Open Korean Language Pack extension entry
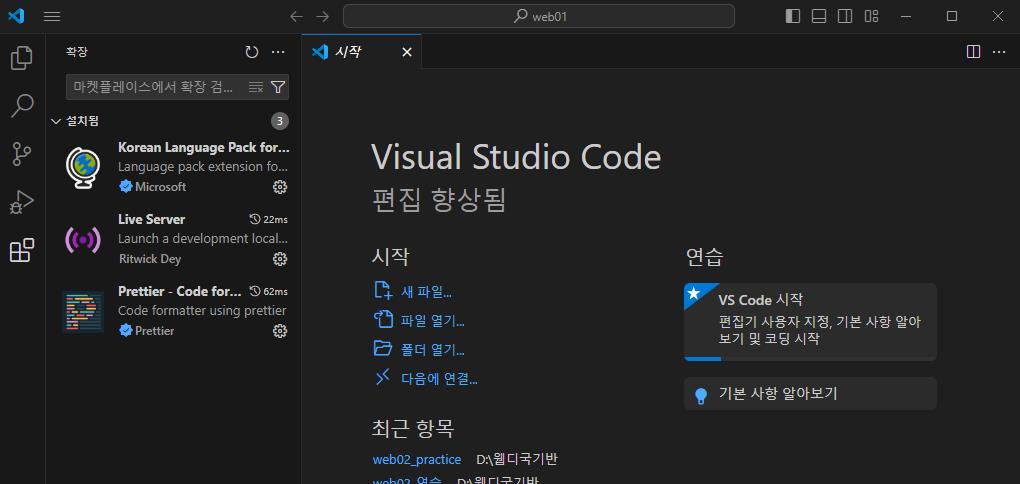This screenshot has width=1020, height=484. (x=176, y=167)
